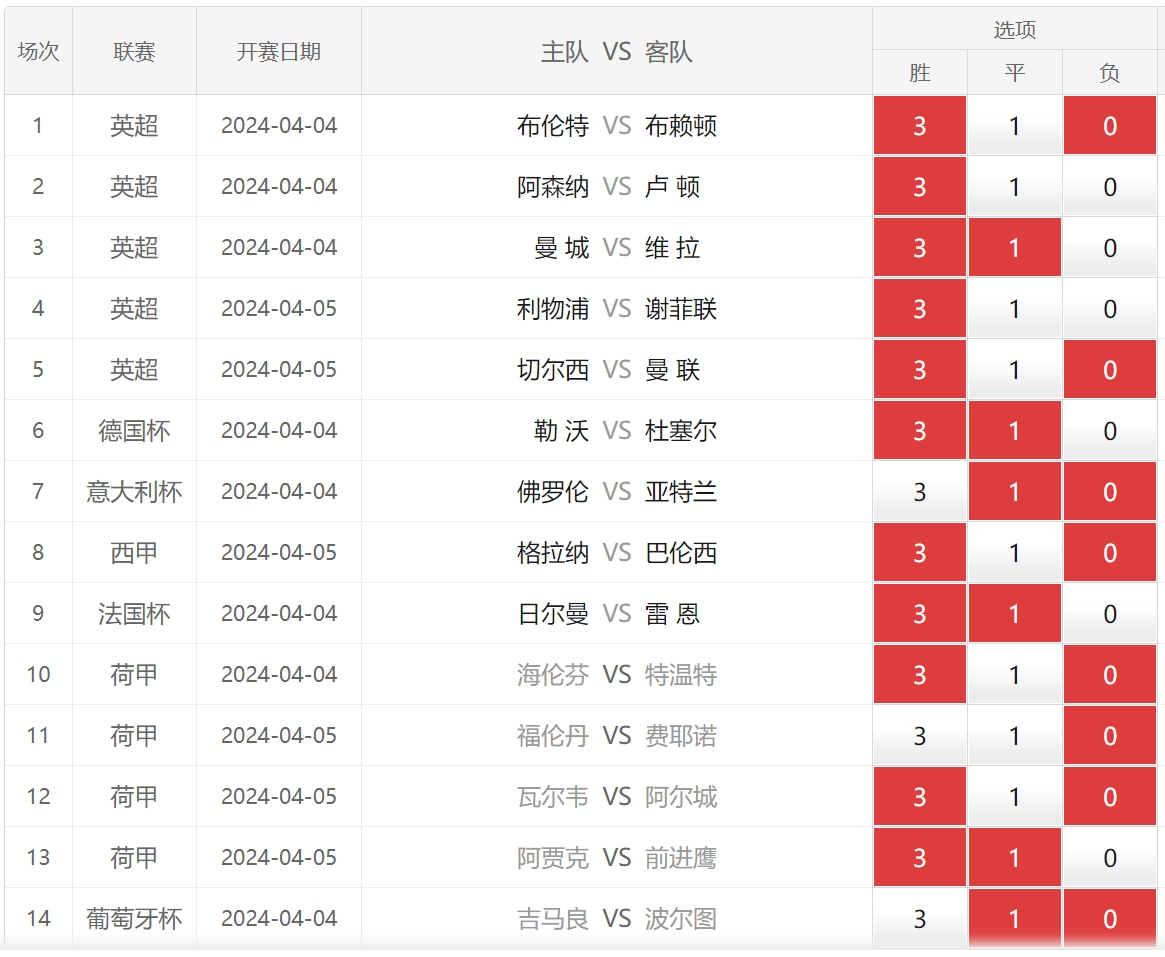The width and height of the screenshot is (1165, 957).
Task: Deselect win option 3 for 布伦特 vs 布赖顿
Action: tap(920, 126)
